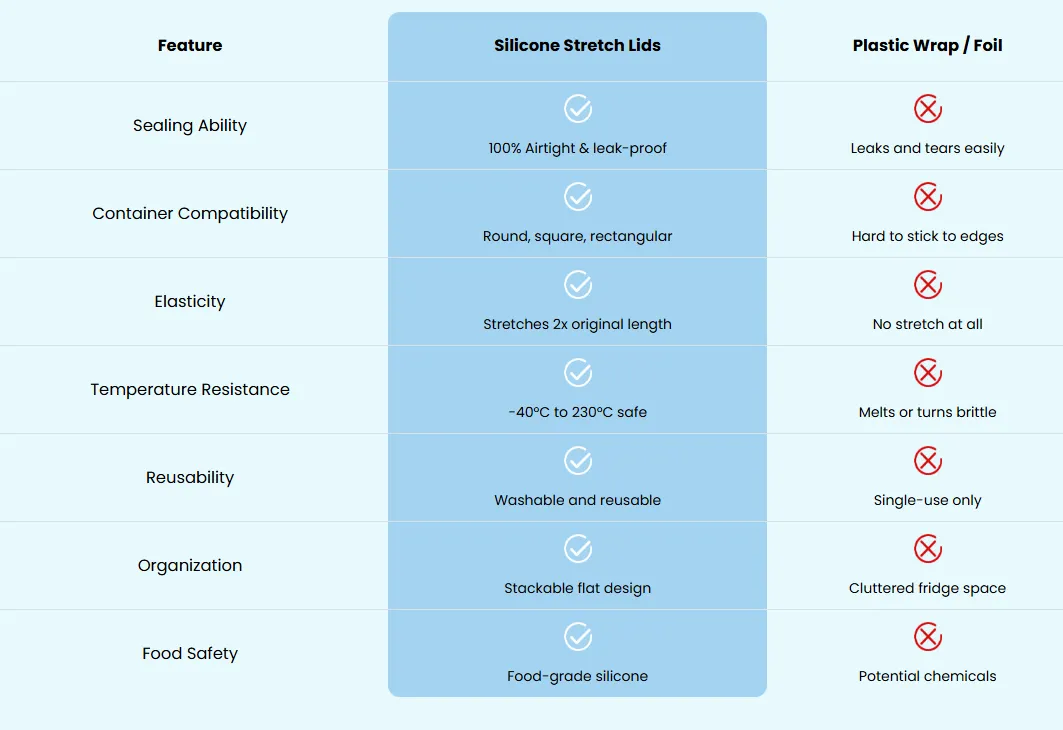1063x730 pixels.
Task: Click the checkmark above Stackable flat design
Action: tap(578, 549)
